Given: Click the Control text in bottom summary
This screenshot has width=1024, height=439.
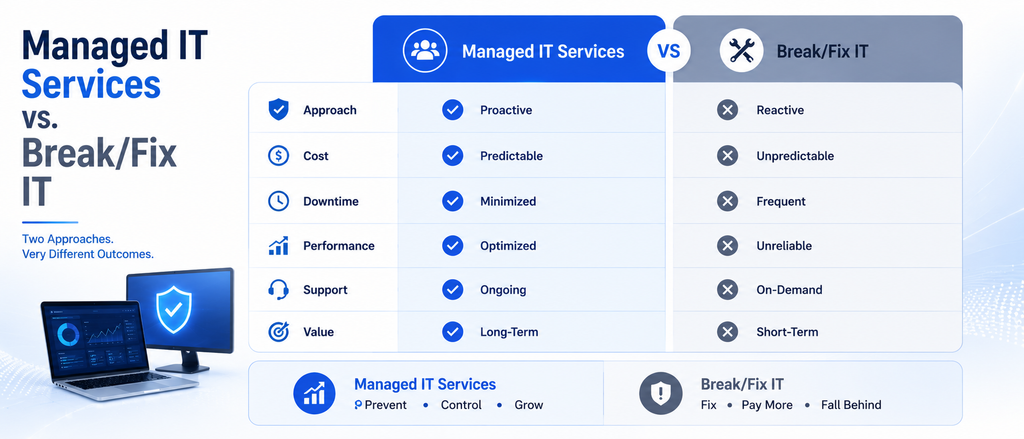Looking at the screenshot, I should (x=461, y=405).
